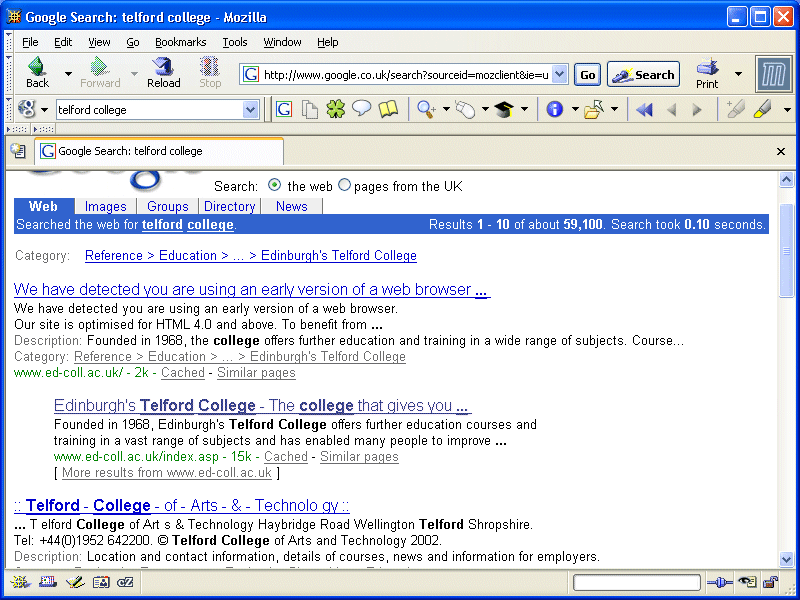Open the File menu
This screenshot has height=600, width=800.
click(x=30, y=42)
